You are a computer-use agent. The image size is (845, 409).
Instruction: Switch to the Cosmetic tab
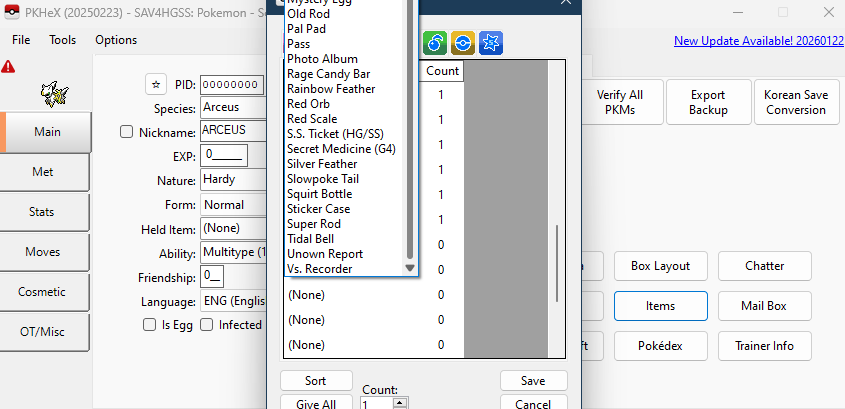point(44,292)
